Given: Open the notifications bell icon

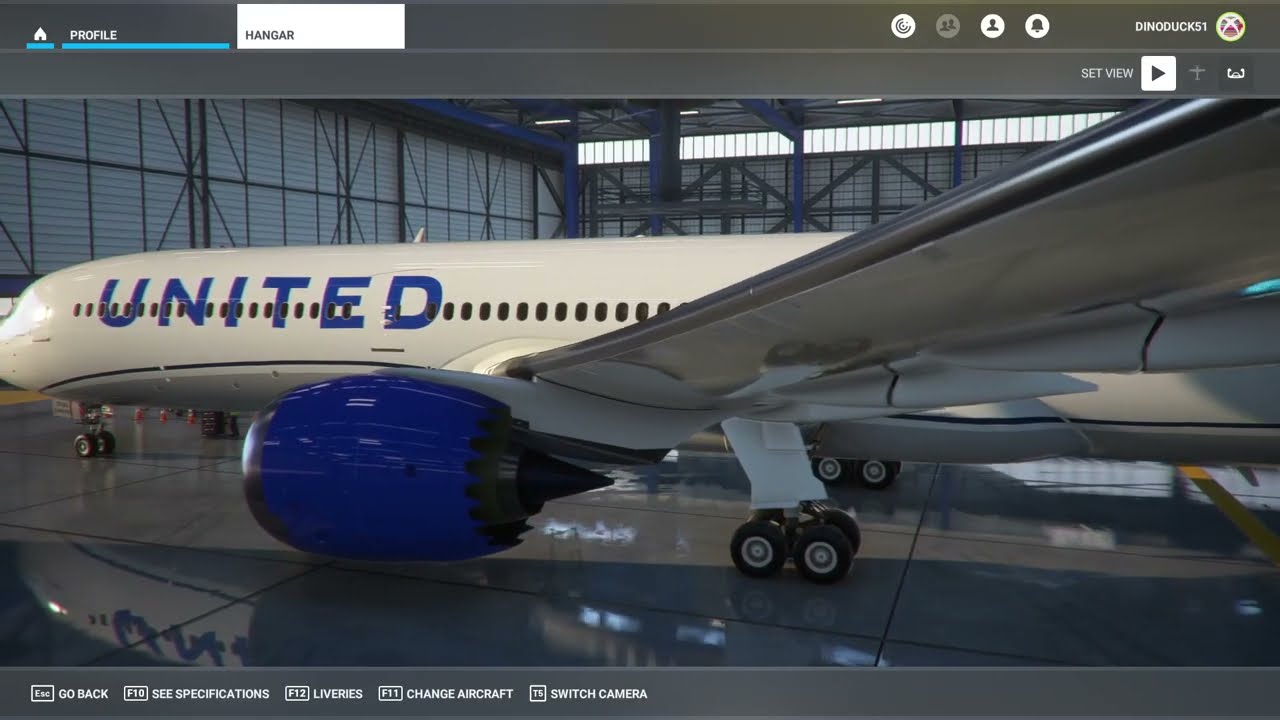Looking at the screenshot, I should [x=1037, y=26].
